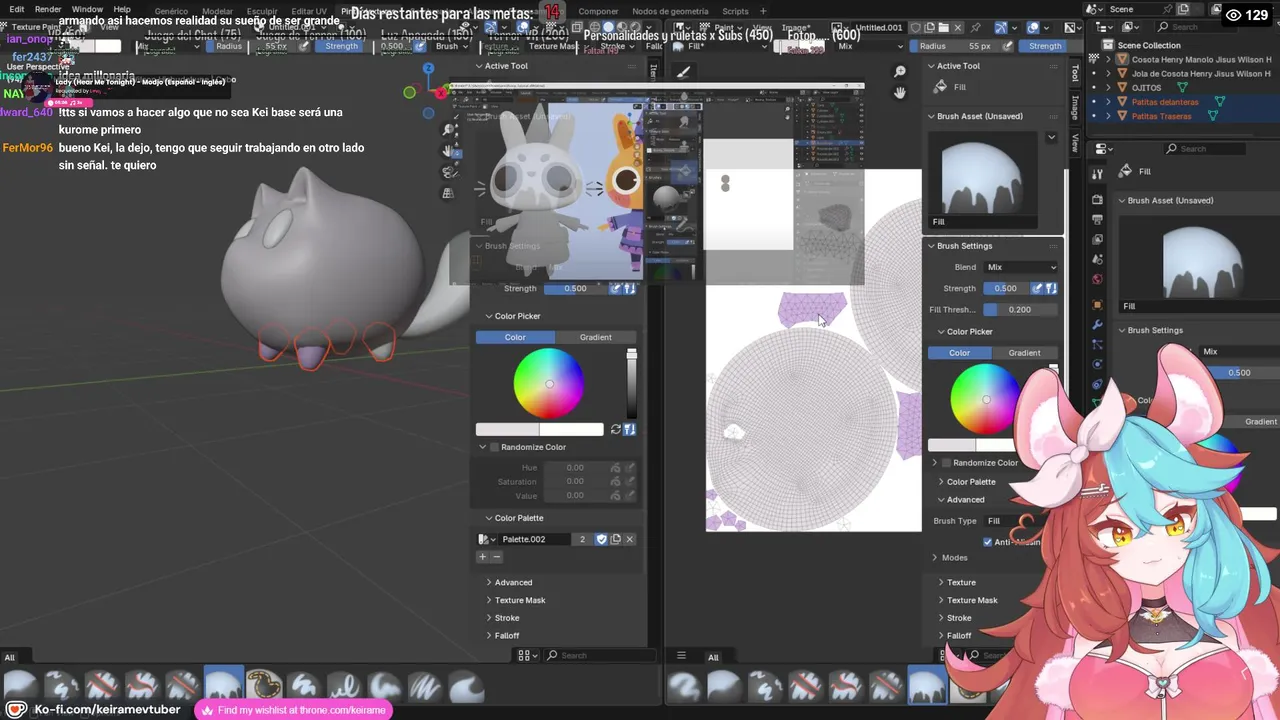This screenshot has height=720, width=1280.
Task: Click Zoom magnifier gizmo in image editor
Action: (x=900, y=72)
